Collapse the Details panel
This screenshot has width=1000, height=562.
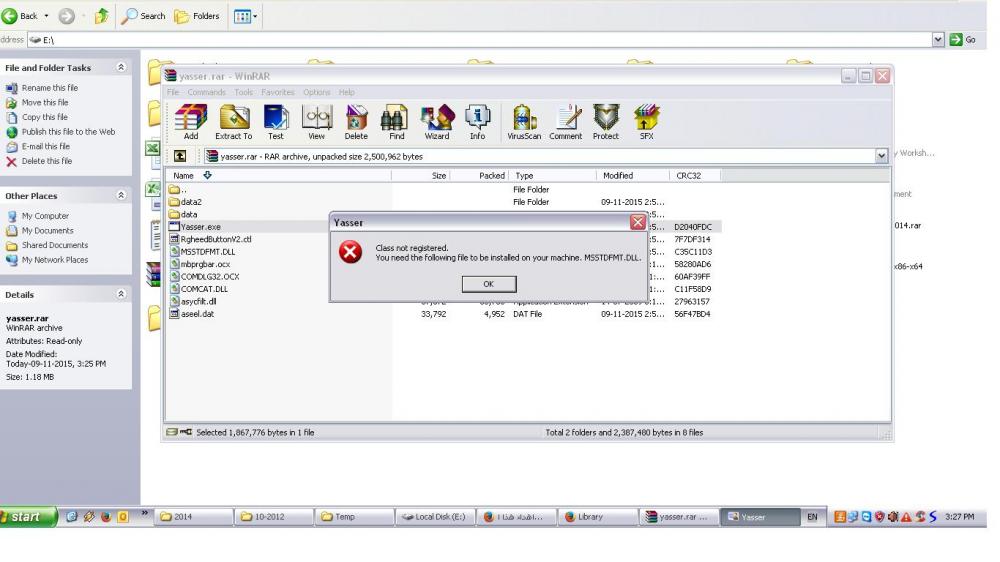tap(121, 294)
